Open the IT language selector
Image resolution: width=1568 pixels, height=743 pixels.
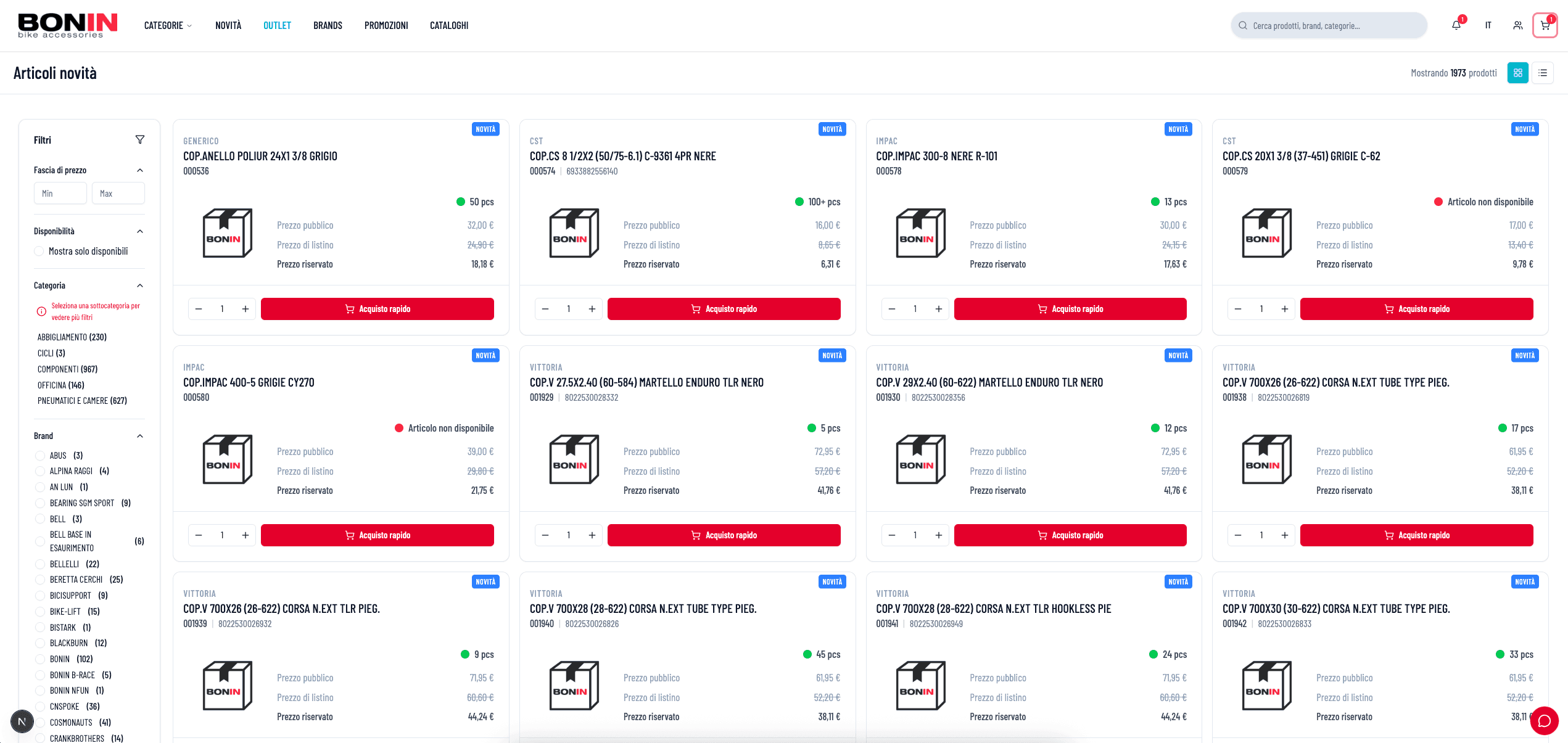(1488, 25)
